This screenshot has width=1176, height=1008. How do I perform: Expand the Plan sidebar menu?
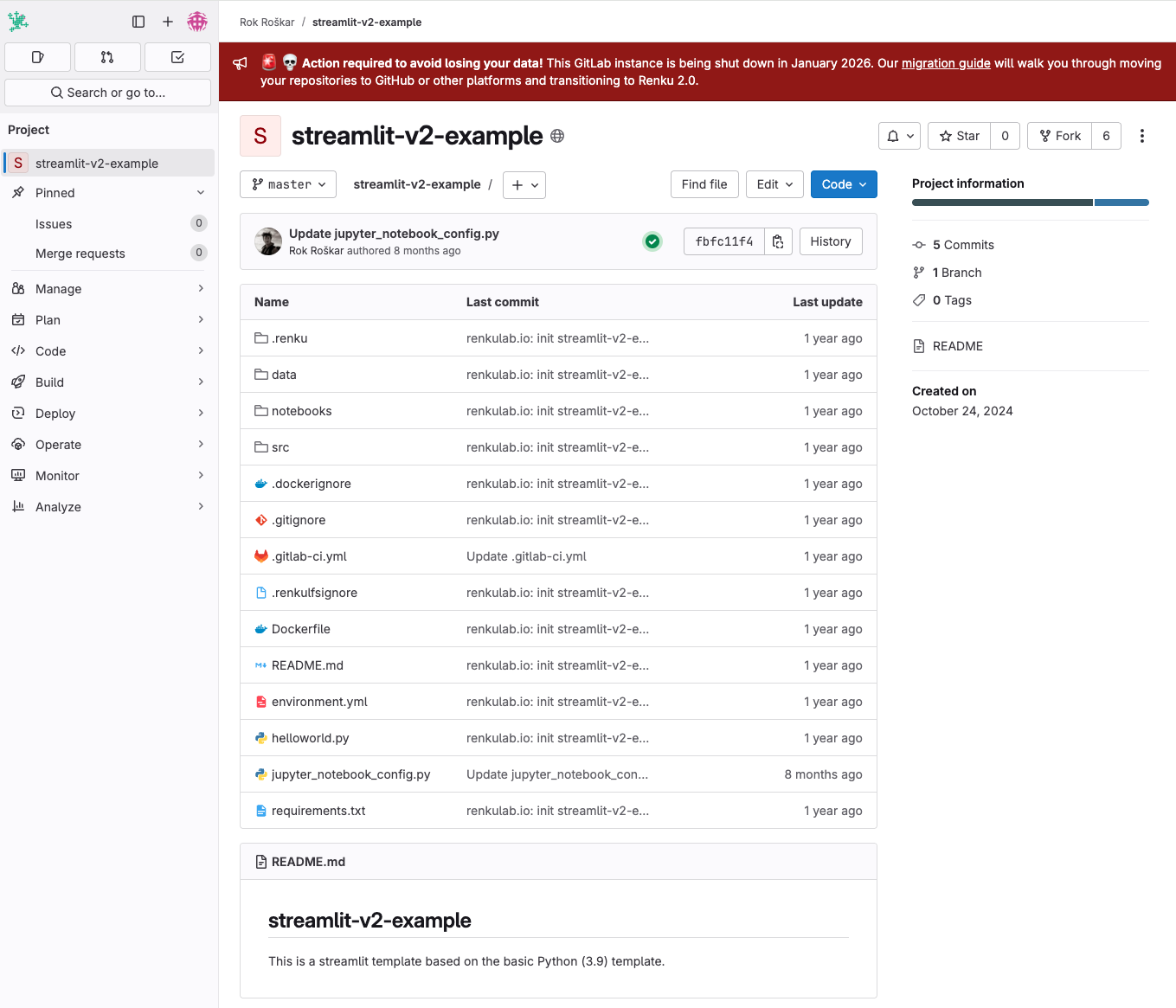tap(108, 320)
